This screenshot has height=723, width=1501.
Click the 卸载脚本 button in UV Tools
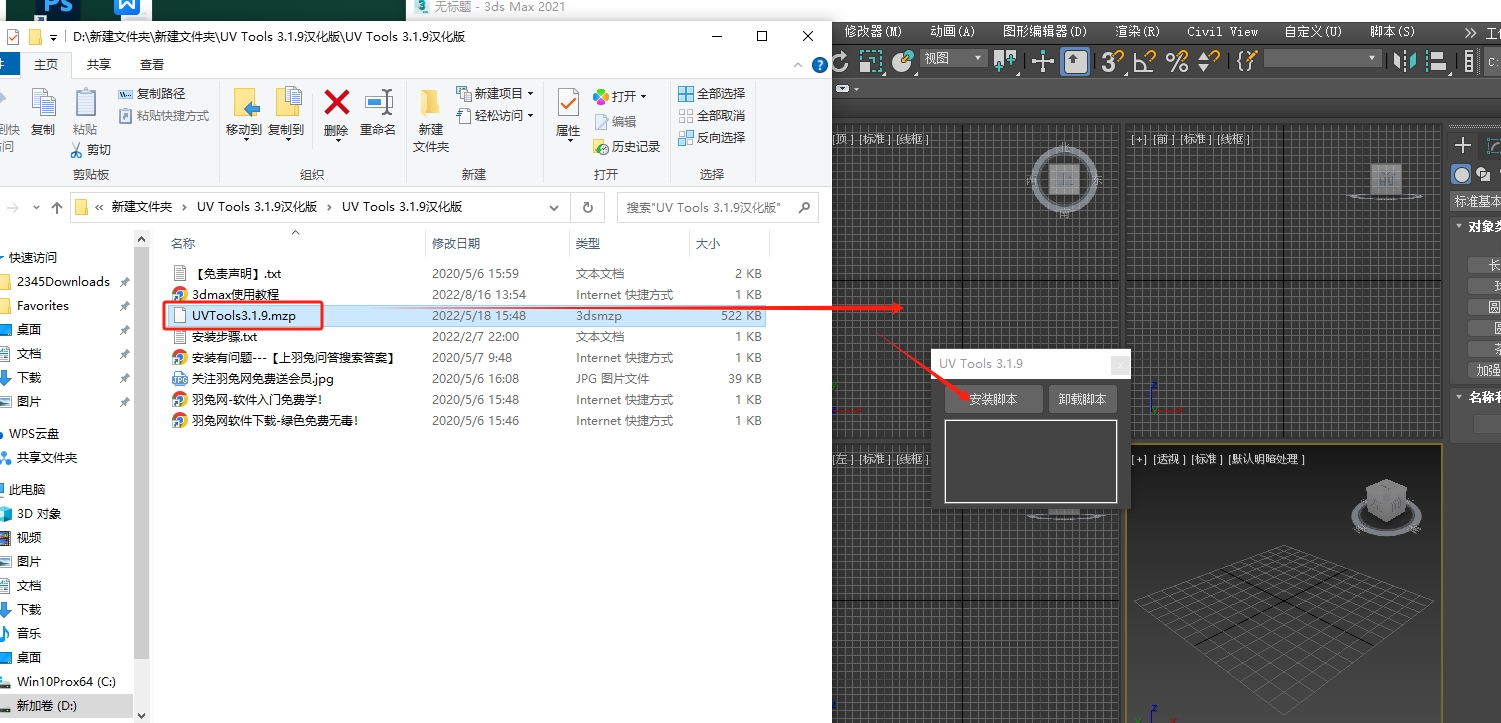1082,399
